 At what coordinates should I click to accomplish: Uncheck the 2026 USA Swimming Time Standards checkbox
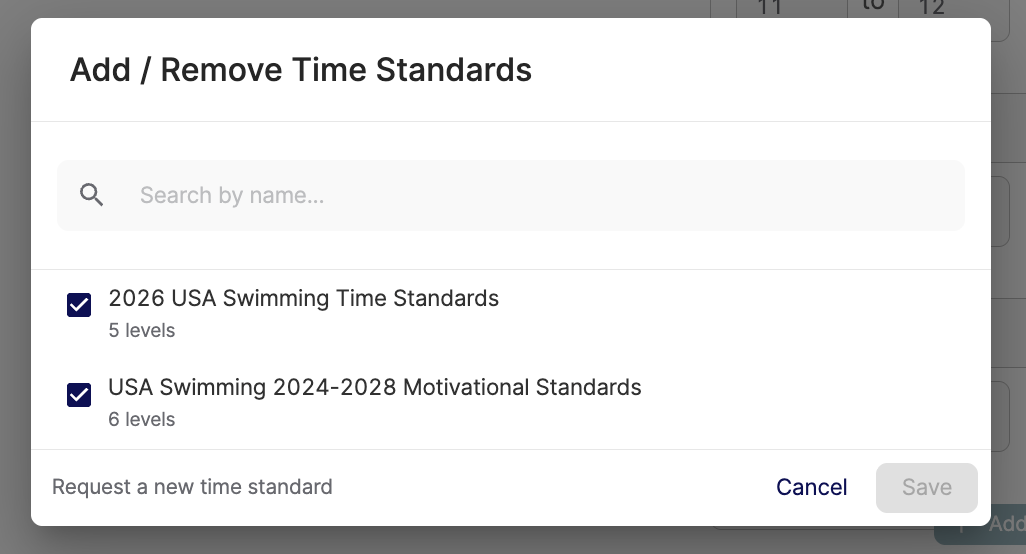click(x=79, y=305)
